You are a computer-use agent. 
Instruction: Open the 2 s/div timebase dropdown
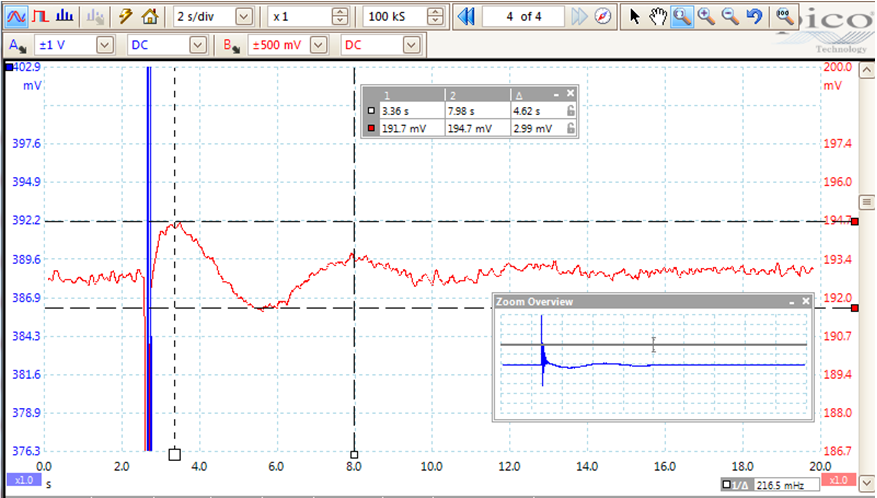pyautogui.click(x=244, y=17)
